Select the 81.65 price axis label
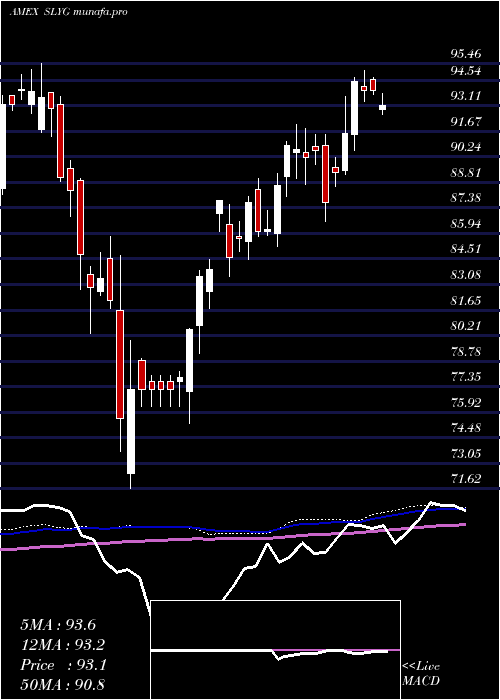Image resolution: width=500 pixels, height=700 pixels. pyautogui.click(x=466, y=301)
